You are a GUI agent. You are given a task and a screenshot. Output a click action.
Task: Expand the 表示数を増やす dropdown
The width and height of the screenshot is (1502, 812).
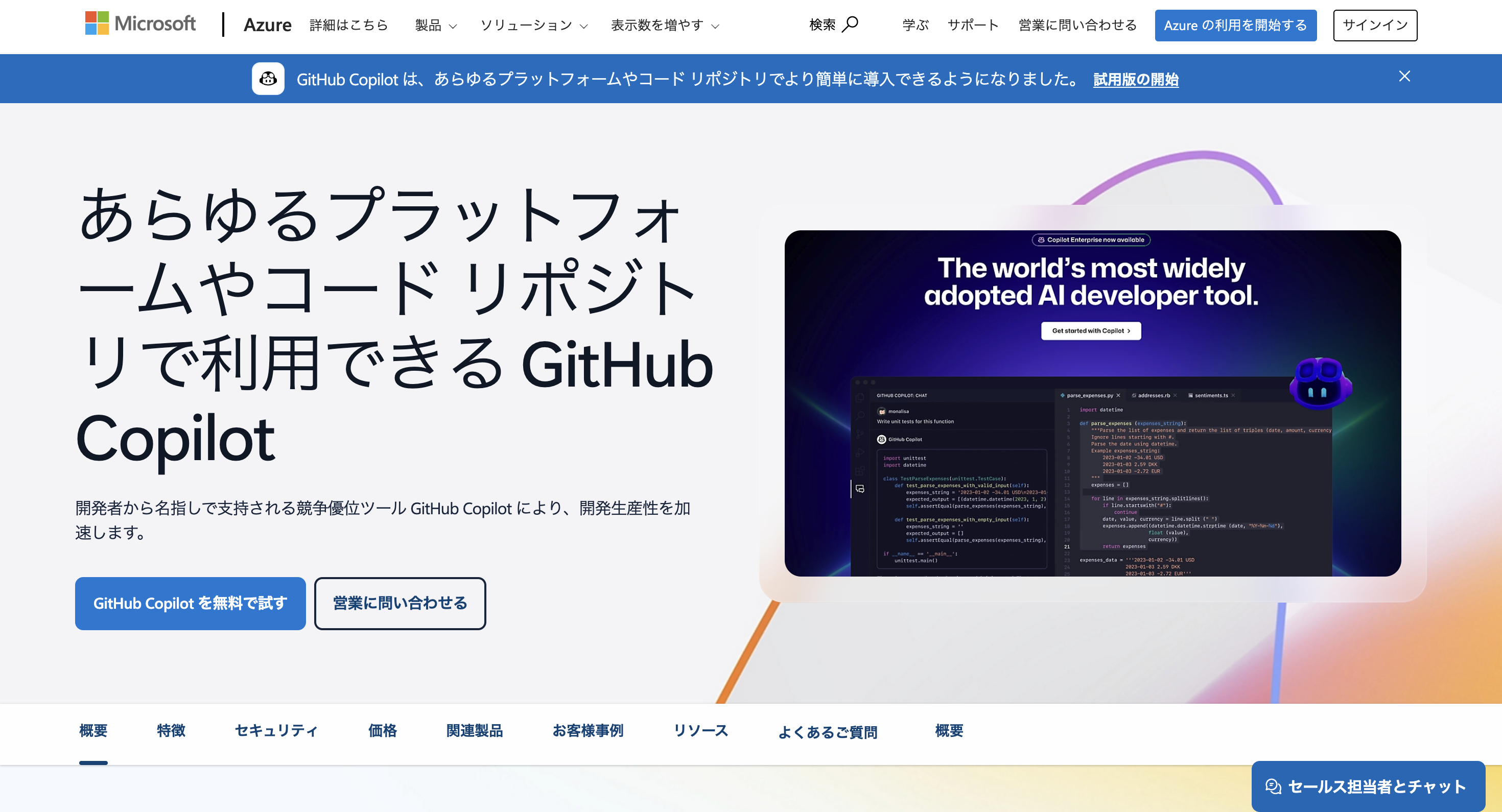[665, 25]
